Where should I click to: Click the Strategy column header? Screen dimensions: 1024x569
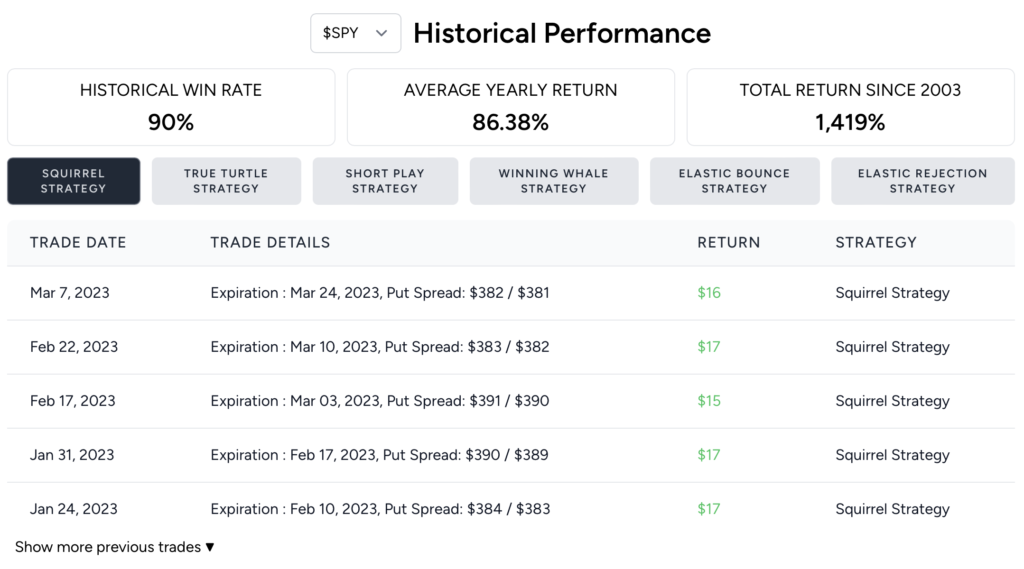click(876, 242)
